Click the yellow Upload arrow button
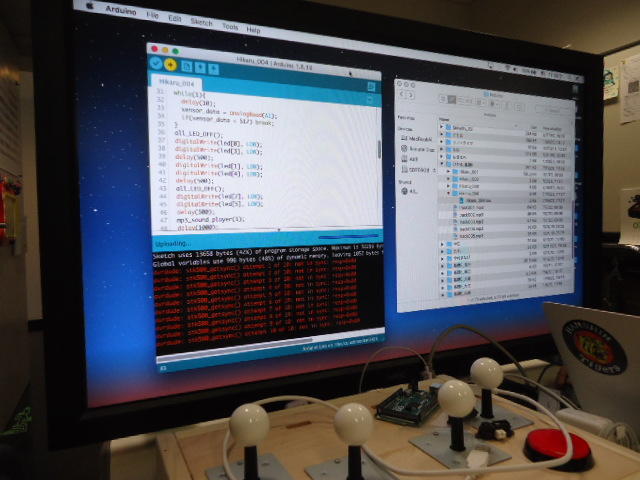Screen dimensions: 640x480 [170, 64]
